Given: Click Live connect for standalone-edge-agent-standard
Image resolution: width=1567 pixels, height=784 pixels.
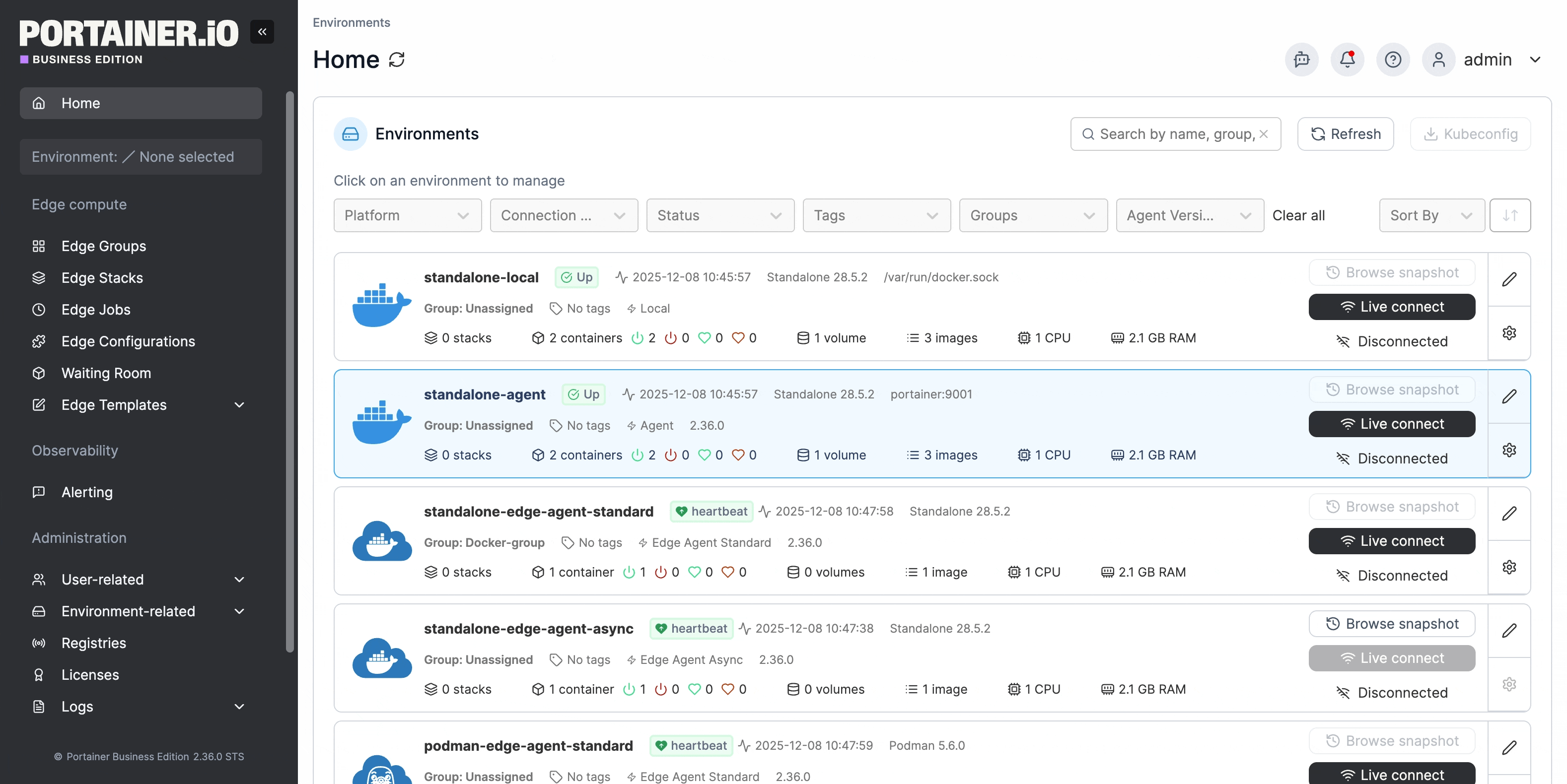Looking at the screenshot, I should 1391,541.
